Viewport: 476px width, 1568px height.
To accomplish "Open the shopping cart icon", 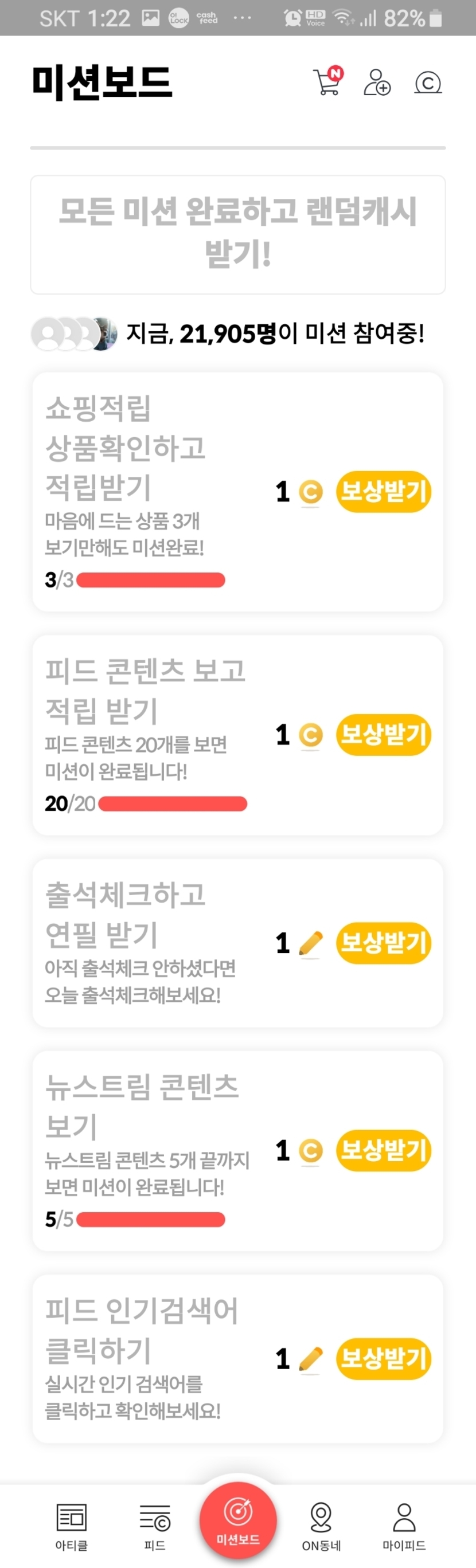I will 327,81.
